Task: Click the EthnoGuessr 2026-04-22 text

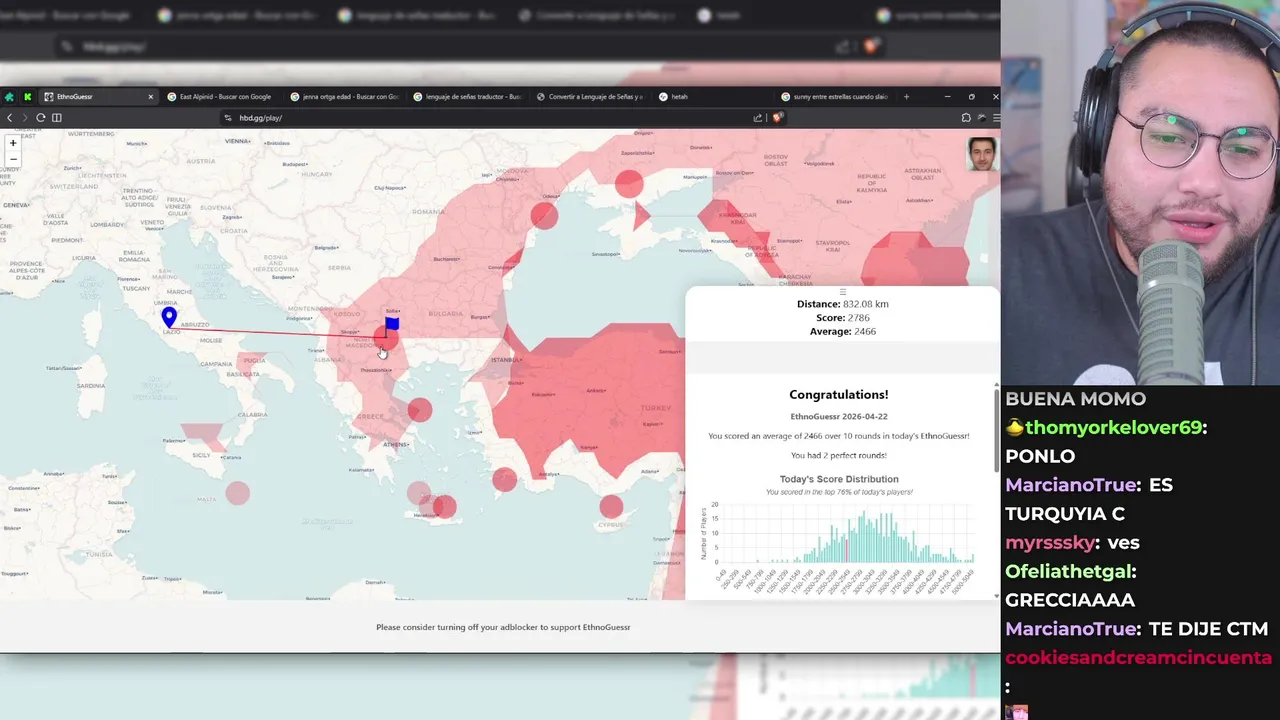Action: coord(839,416)
